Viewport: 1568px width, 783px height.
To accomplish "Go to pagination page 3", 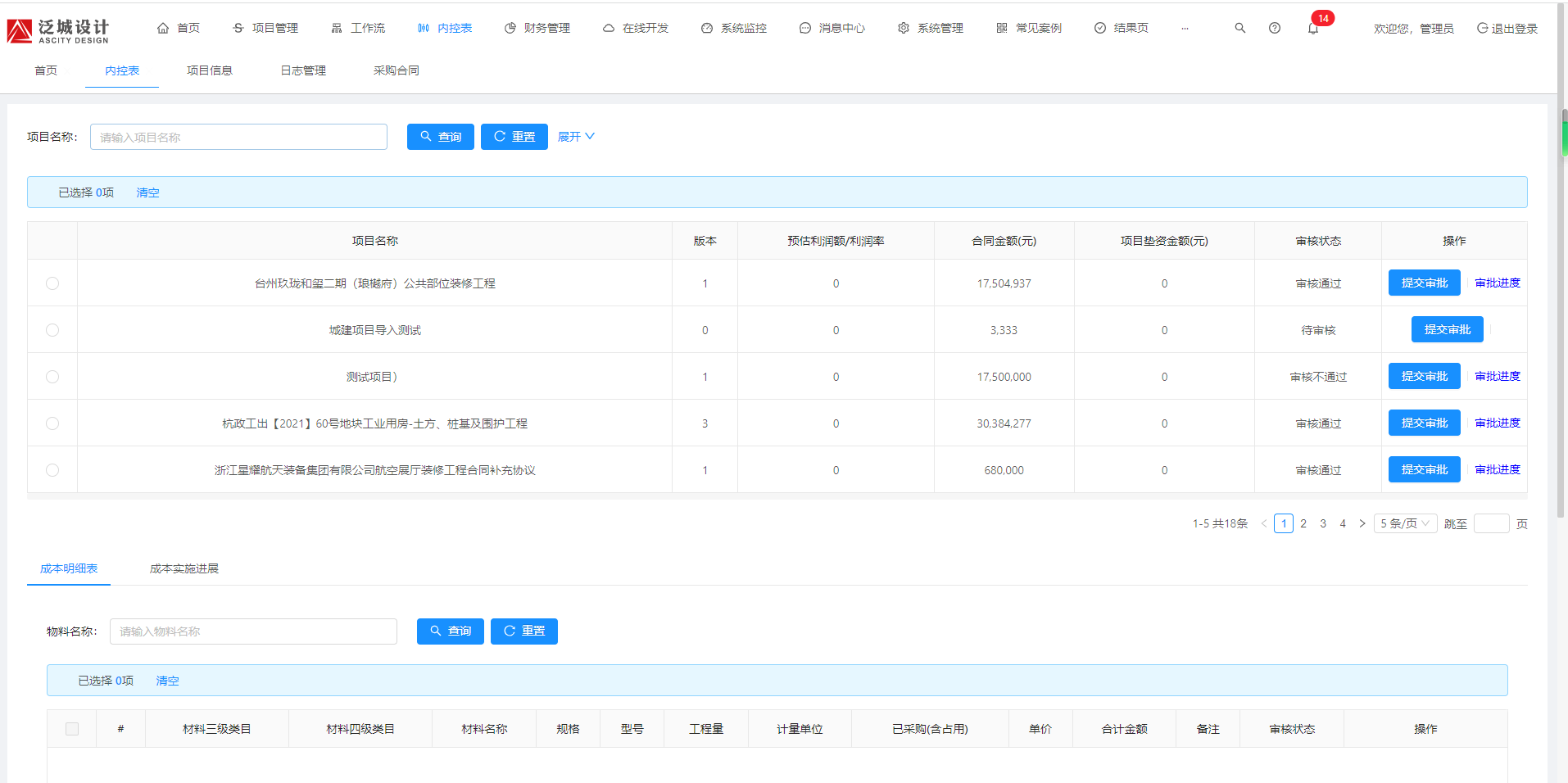I will pos(1323,523).
